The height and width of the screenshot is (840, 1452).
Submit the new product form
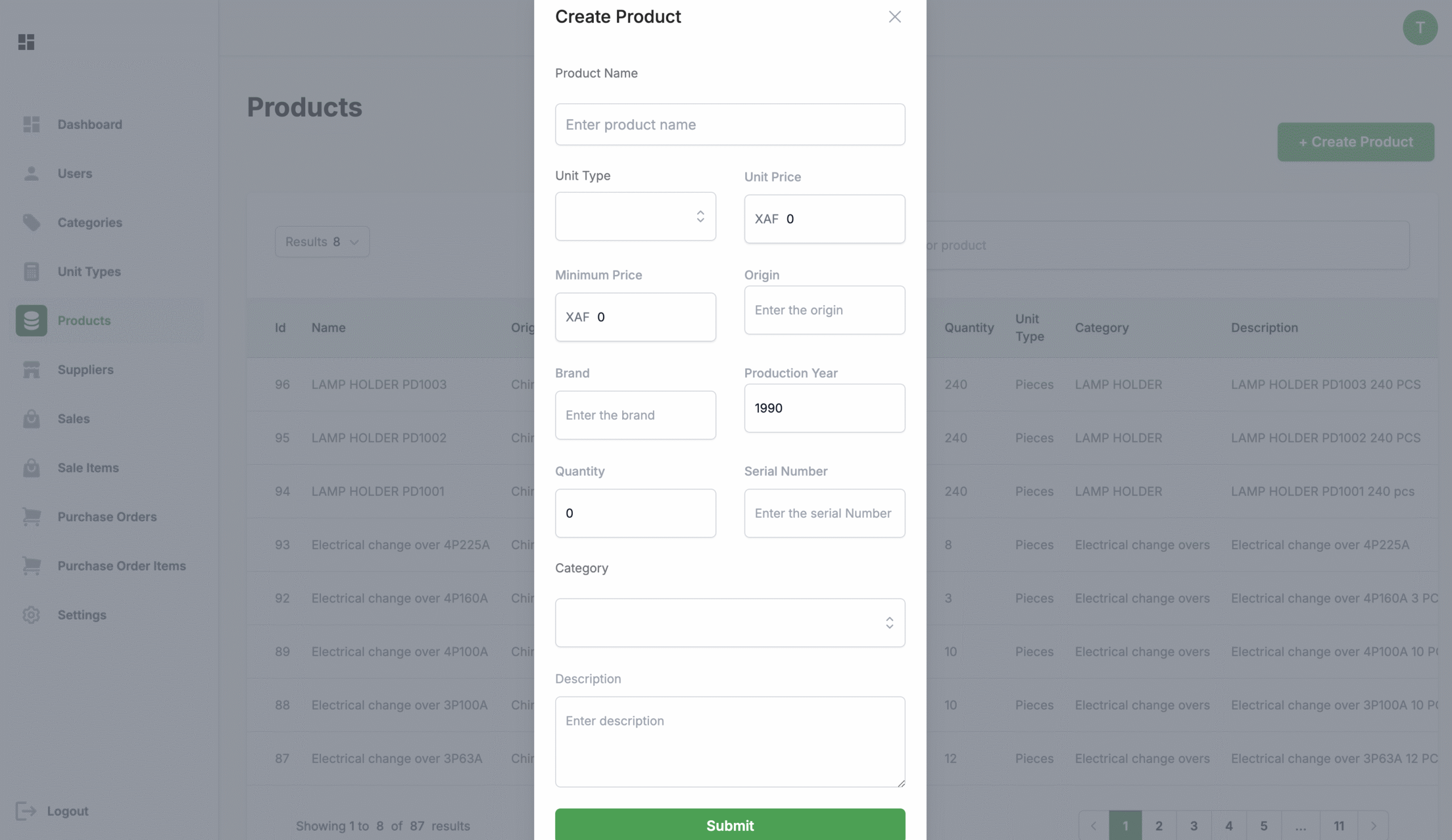(729, 825)
